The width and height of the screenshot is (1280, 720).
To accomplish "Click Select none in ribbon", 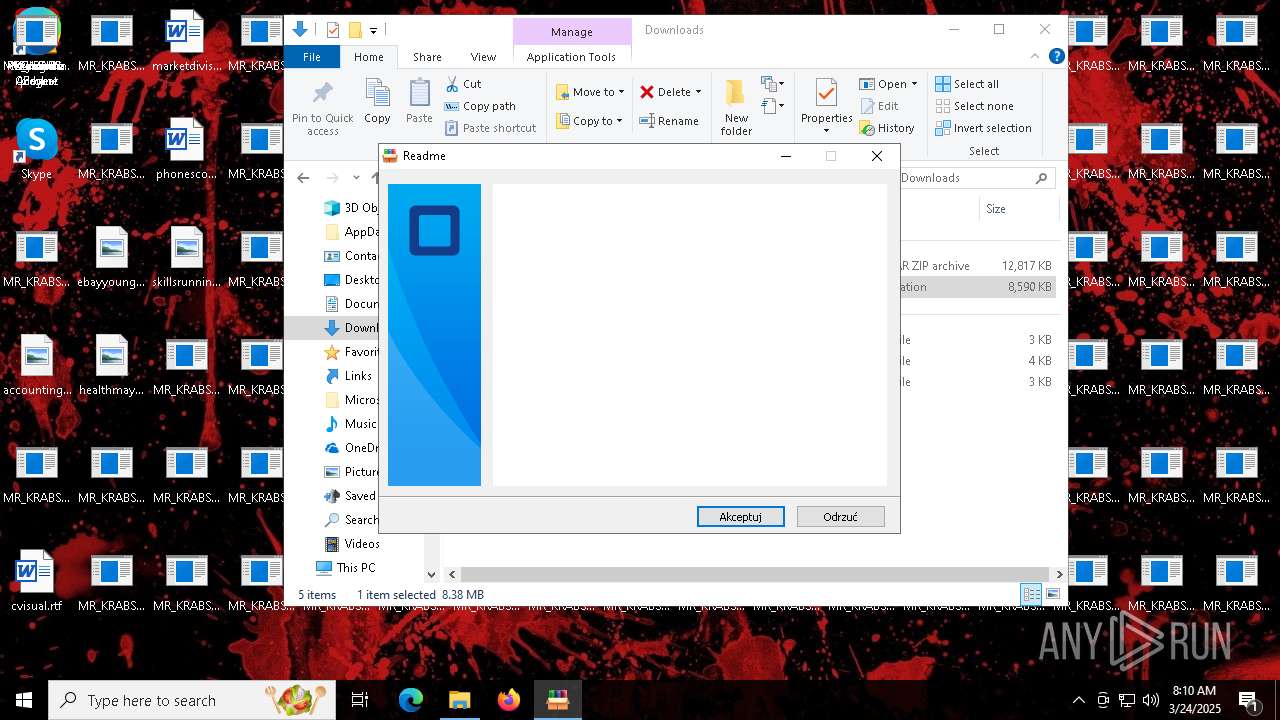I will pos(974,106).
